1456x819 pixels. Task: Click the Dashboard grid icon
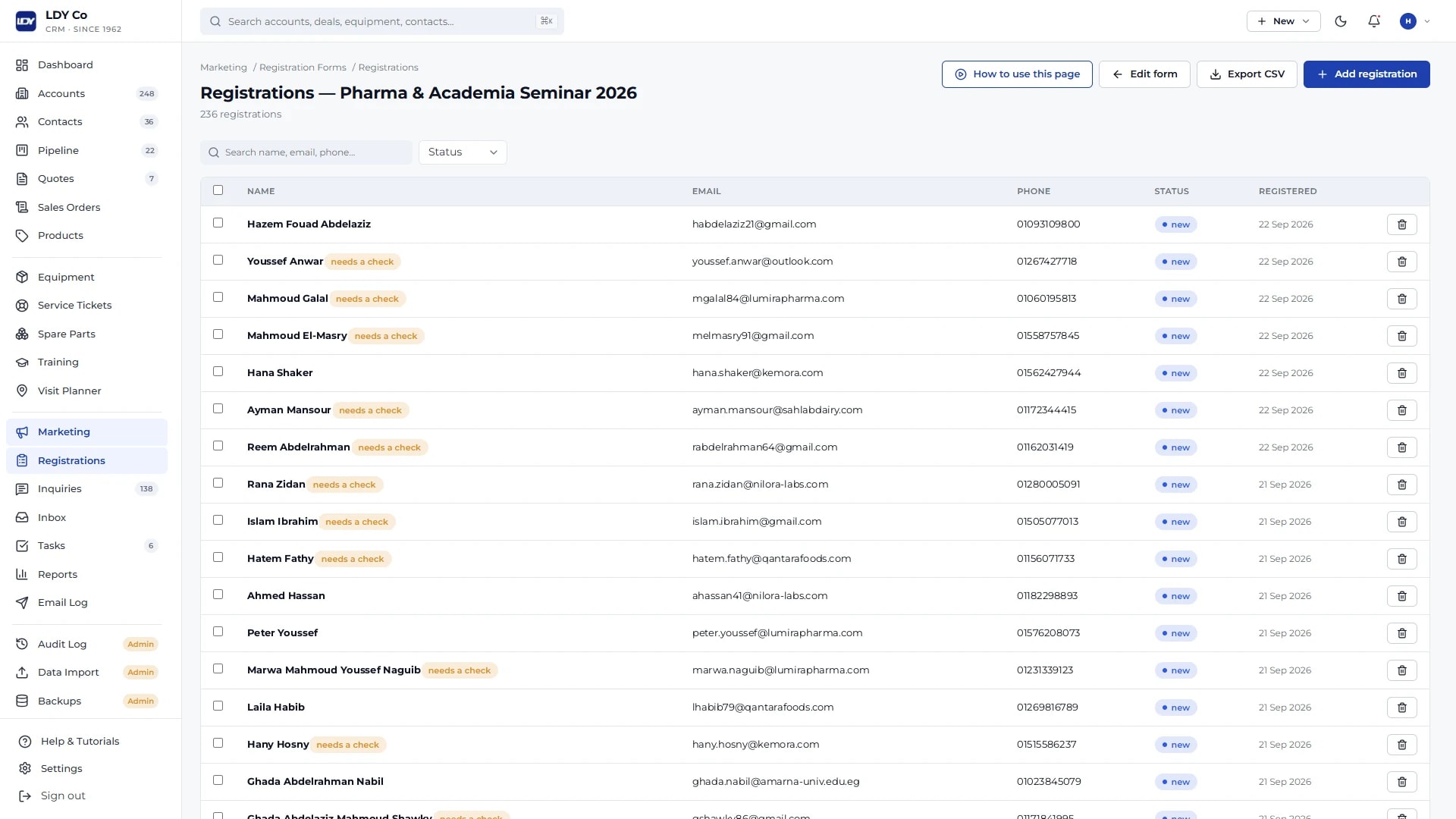click(22, 65)
